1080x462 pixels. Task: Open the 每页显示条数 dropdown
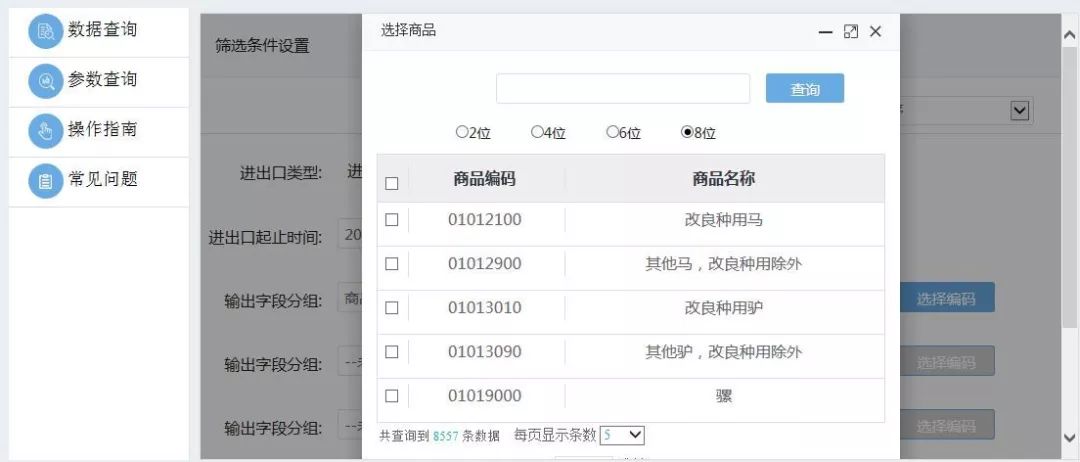click(x=622, y=435)
